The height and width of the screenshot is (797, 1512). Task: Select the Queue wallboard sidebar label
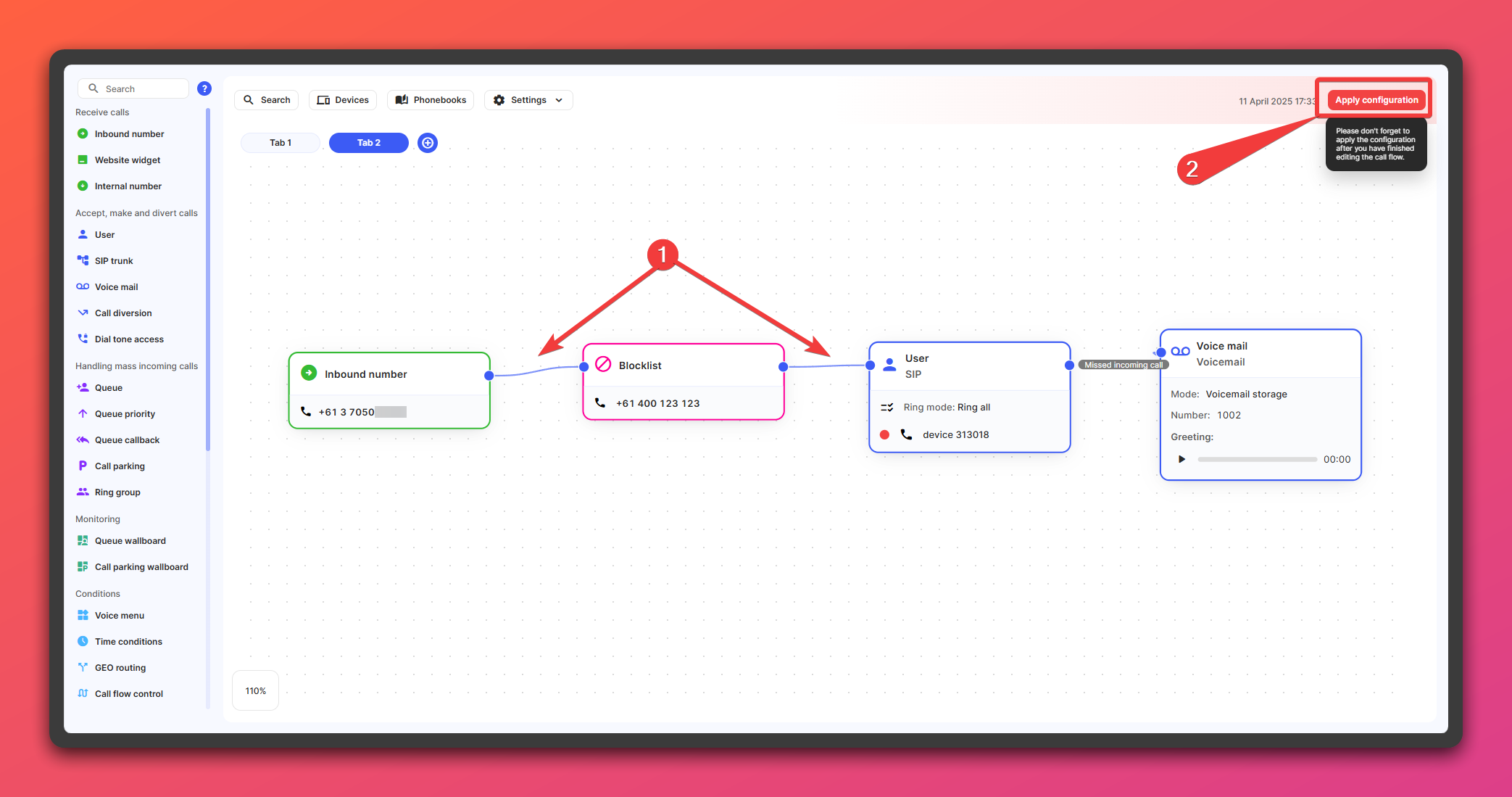(x=130, y=540)
